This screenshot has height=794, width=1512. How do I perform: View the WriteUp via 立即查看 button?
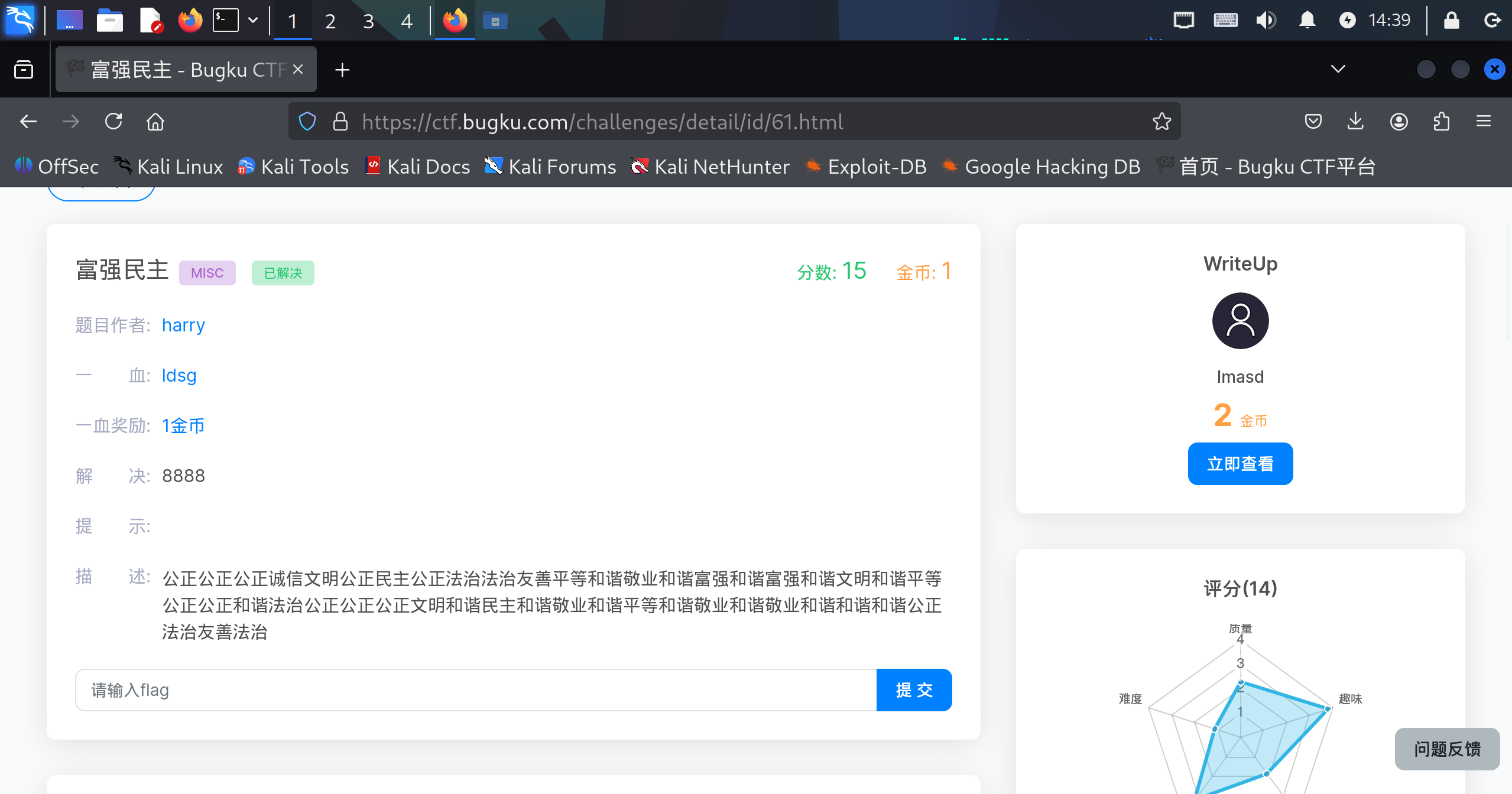(1240, 464)
